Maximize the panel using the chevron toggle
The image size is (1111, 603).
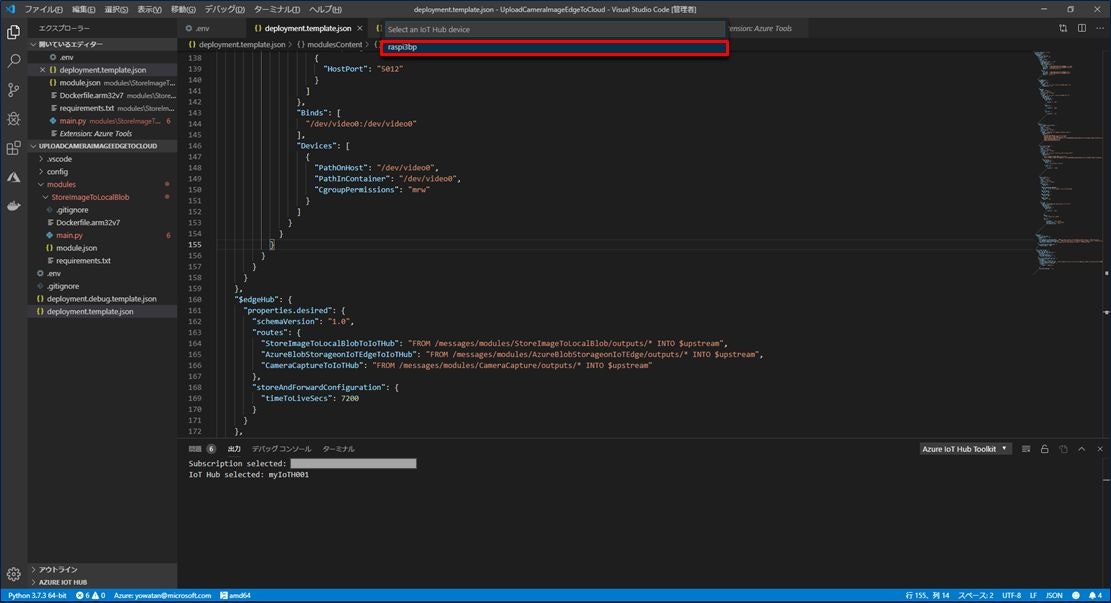[1081, 449]
